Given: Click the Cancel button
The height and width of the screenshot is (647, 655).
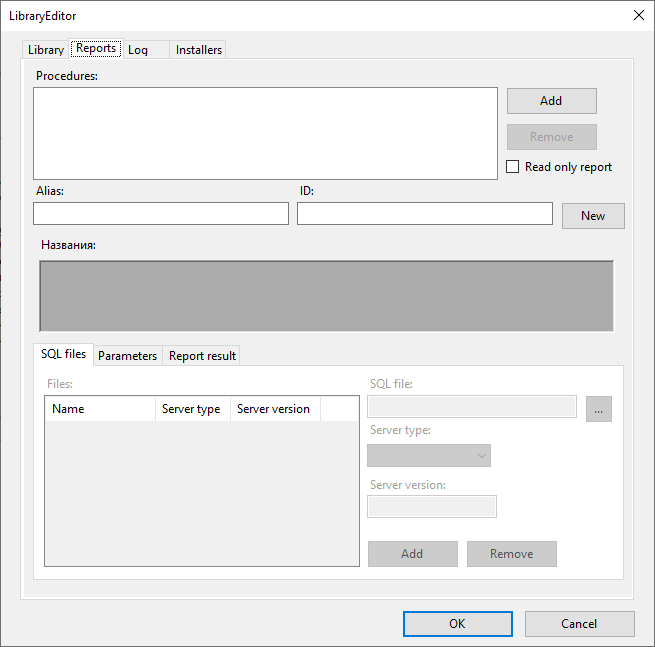Looking at the screenshot, I should 579,624.
